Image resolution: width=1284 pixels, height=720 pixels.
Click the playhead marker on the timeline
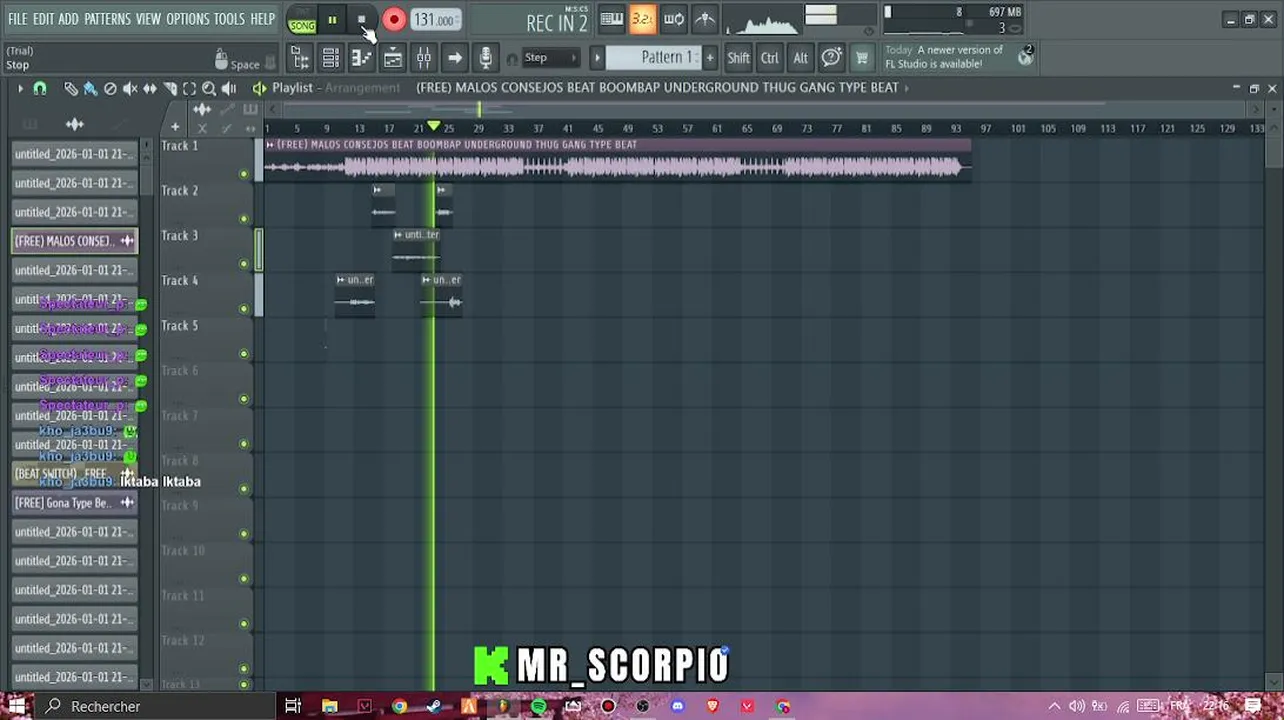tap(434, 127)
